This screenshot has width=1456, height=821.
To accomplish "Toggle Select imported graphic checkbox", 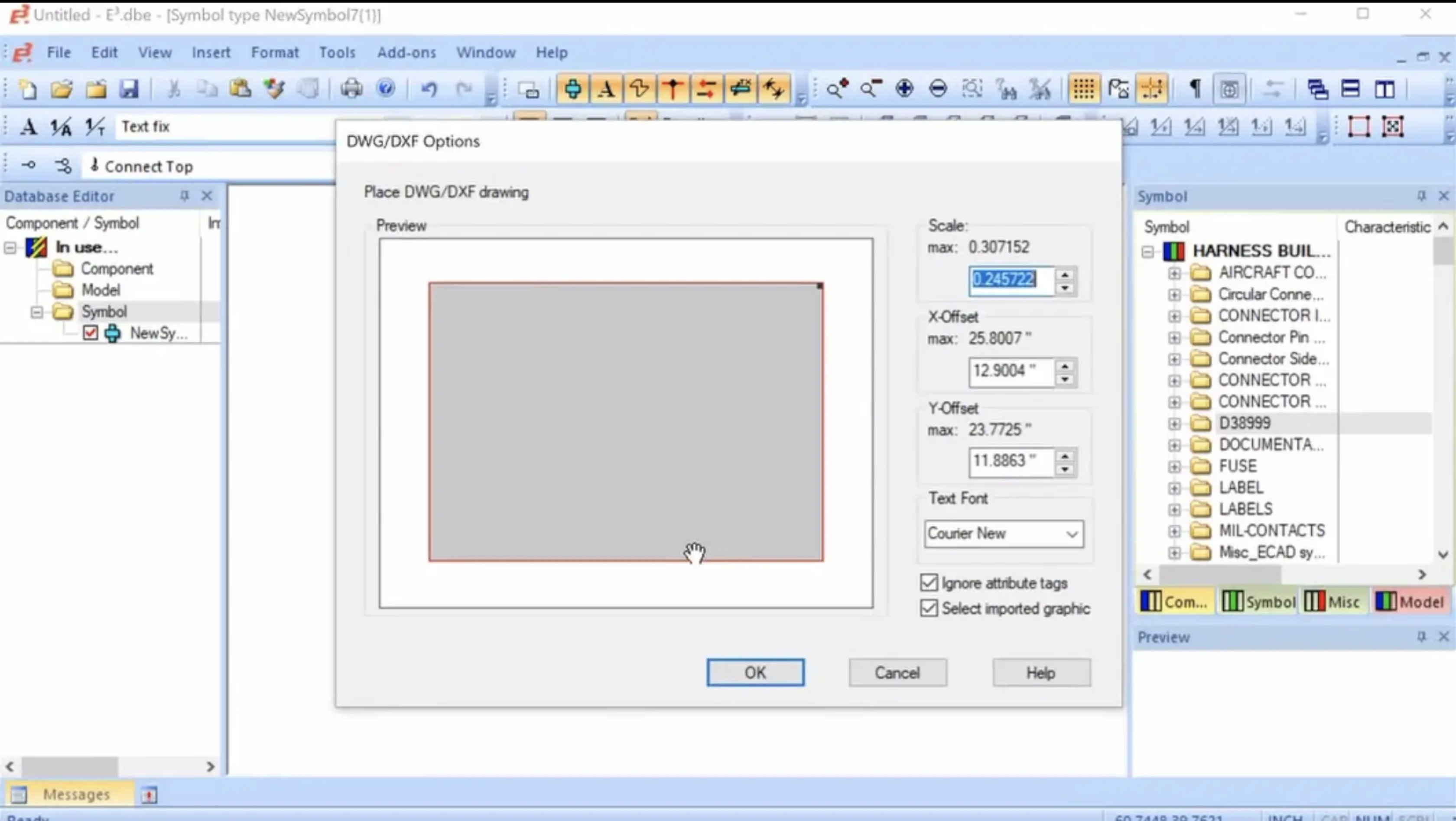I will [x=929, y=609].
